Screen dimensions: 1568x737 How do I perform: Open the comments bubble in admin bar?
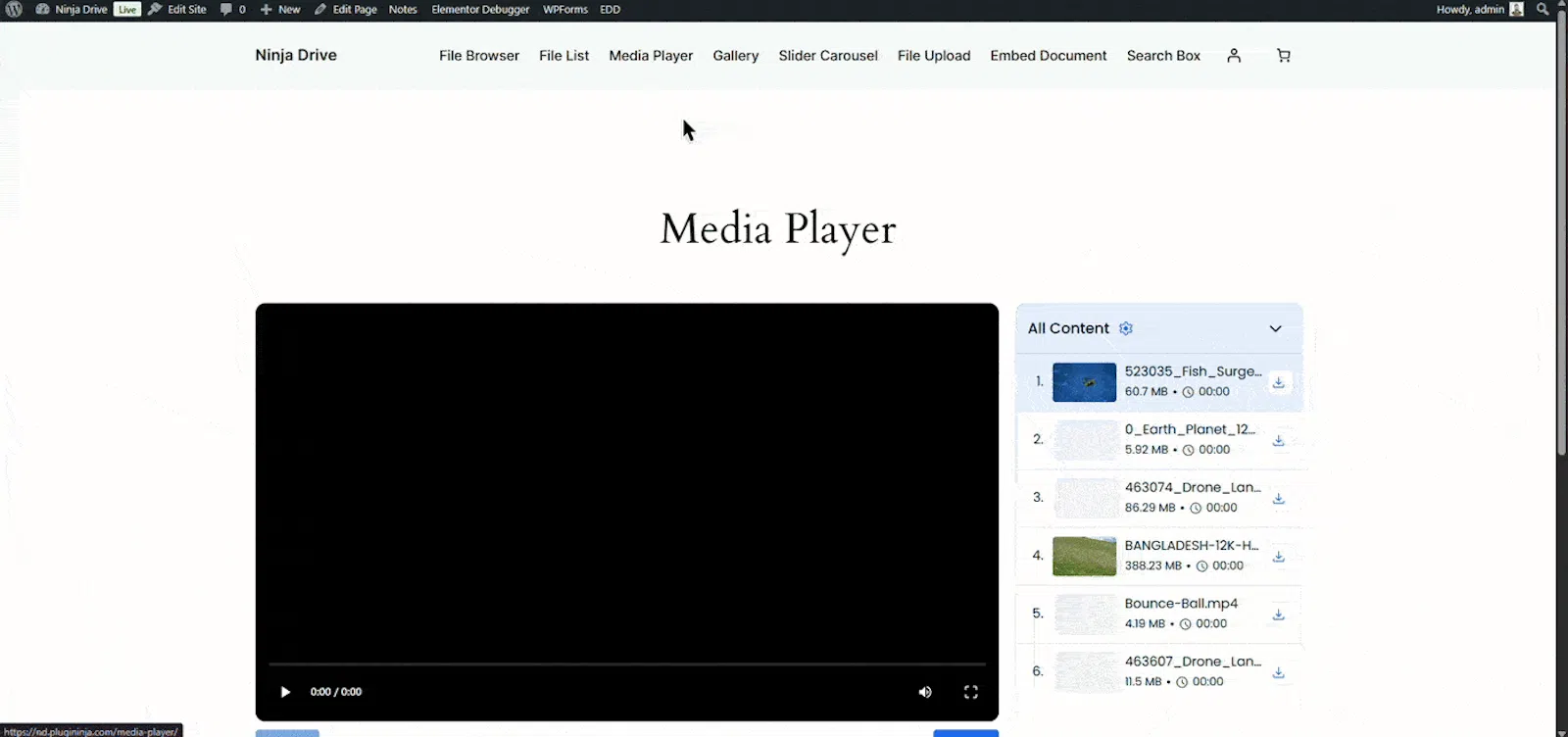(232, 10)
